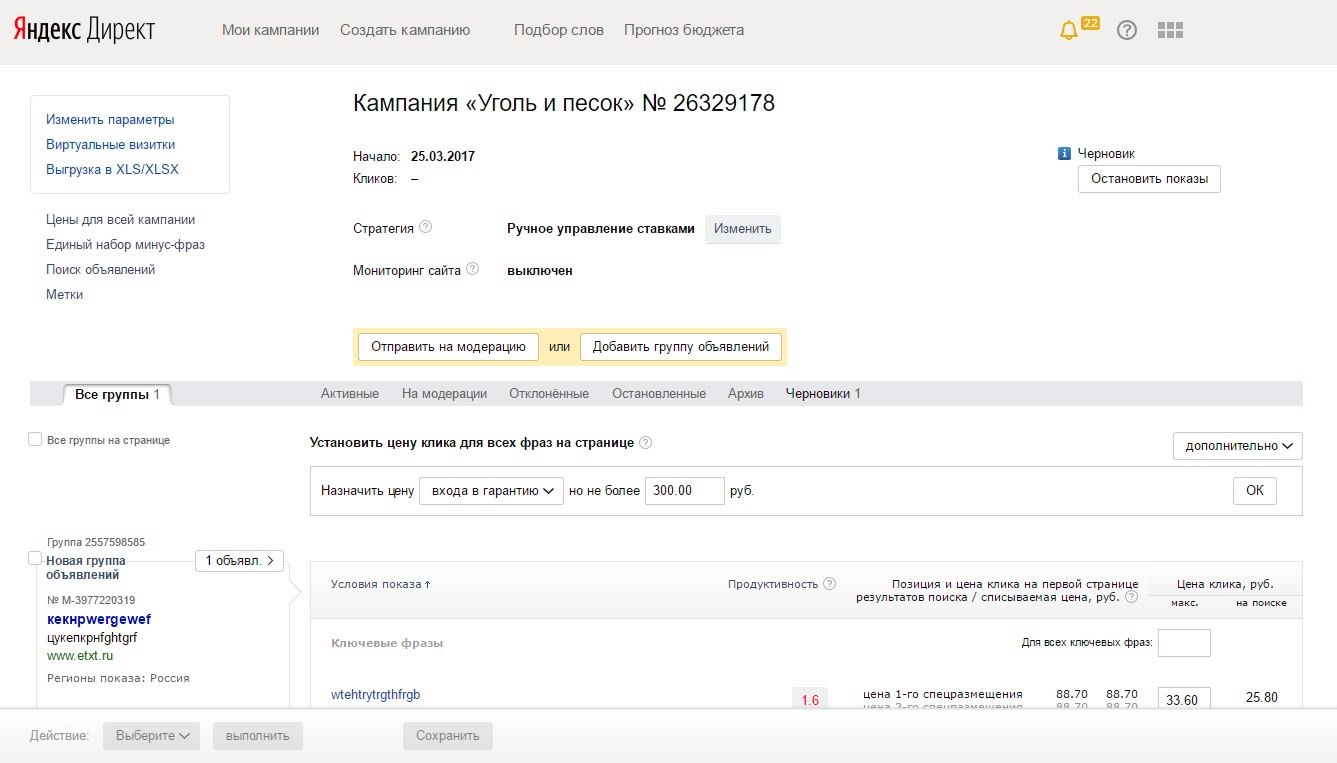The image size is (1337, 763).
Task: Click the blue info icon beside Черновик
Action: click(x=1064, y=154)
